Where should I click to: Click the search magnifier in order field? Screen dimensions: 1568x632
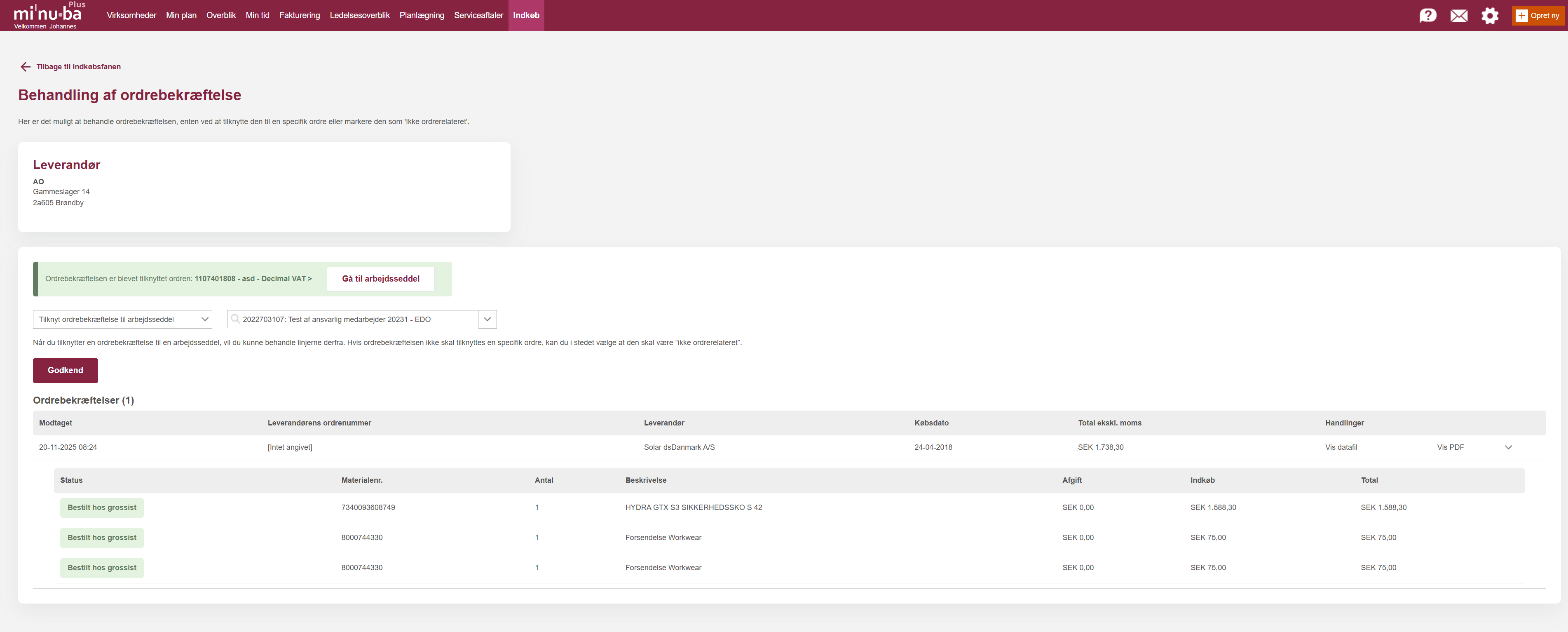pyautogui.click(x=235, y=319)
